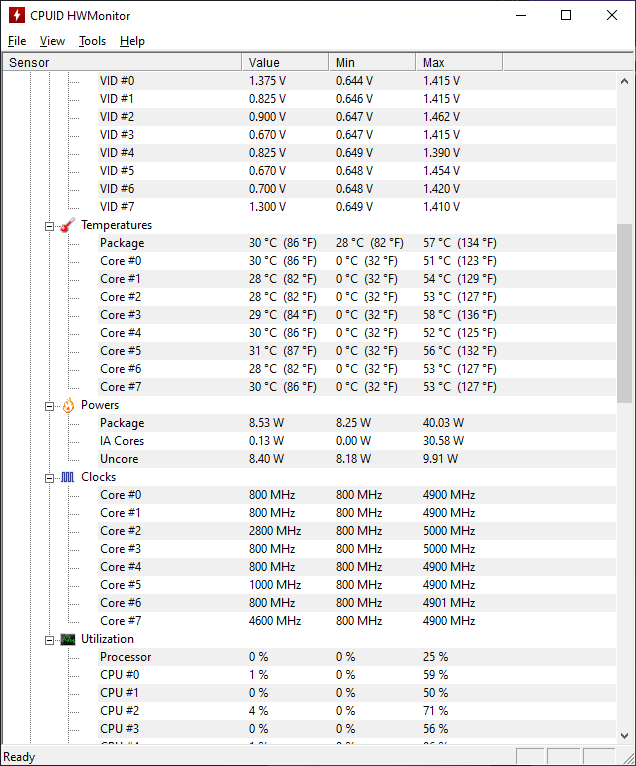Click the Powers flame icon
The width and height of the screenshot is (636, 766).
68,405
